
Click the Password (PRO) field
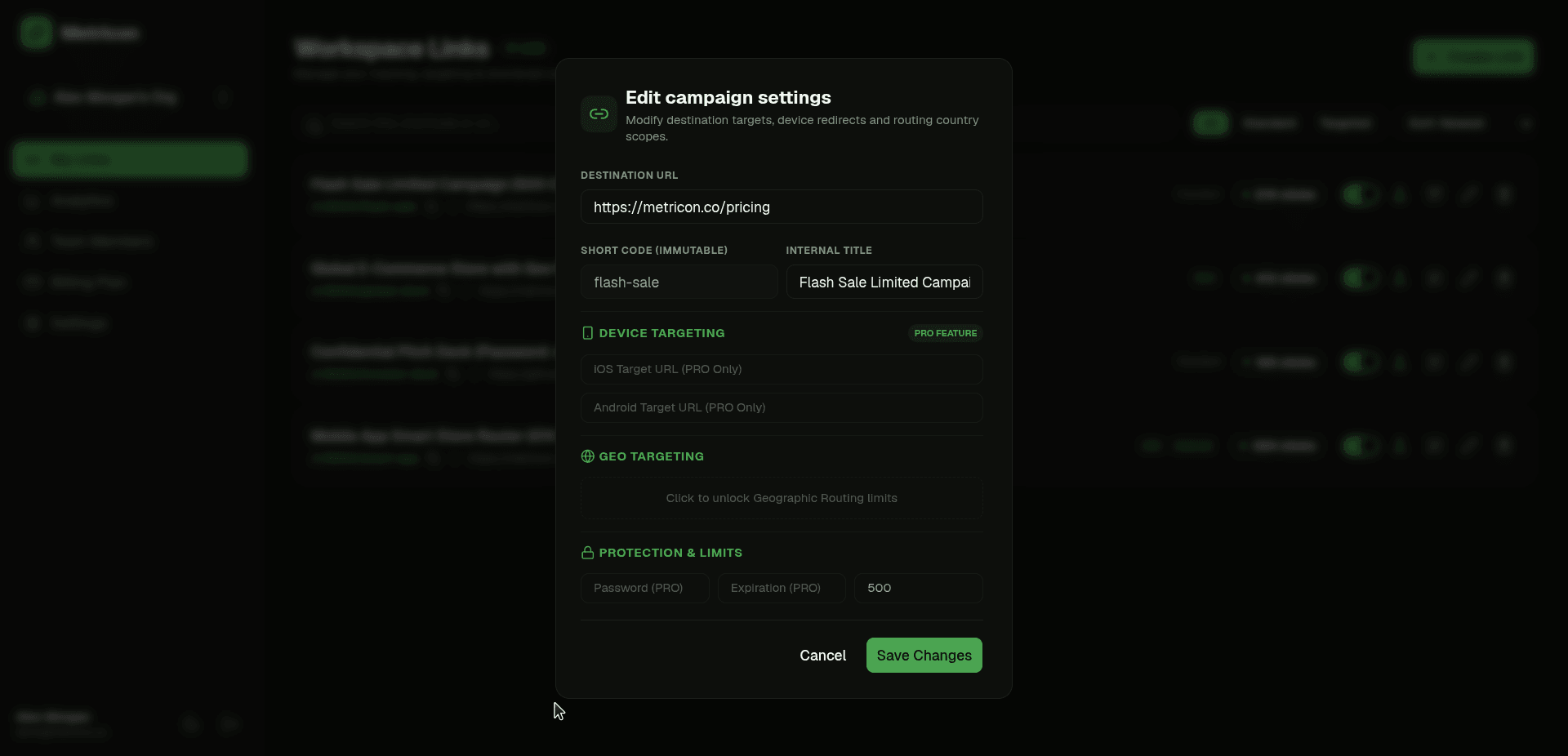pos(645,588)
